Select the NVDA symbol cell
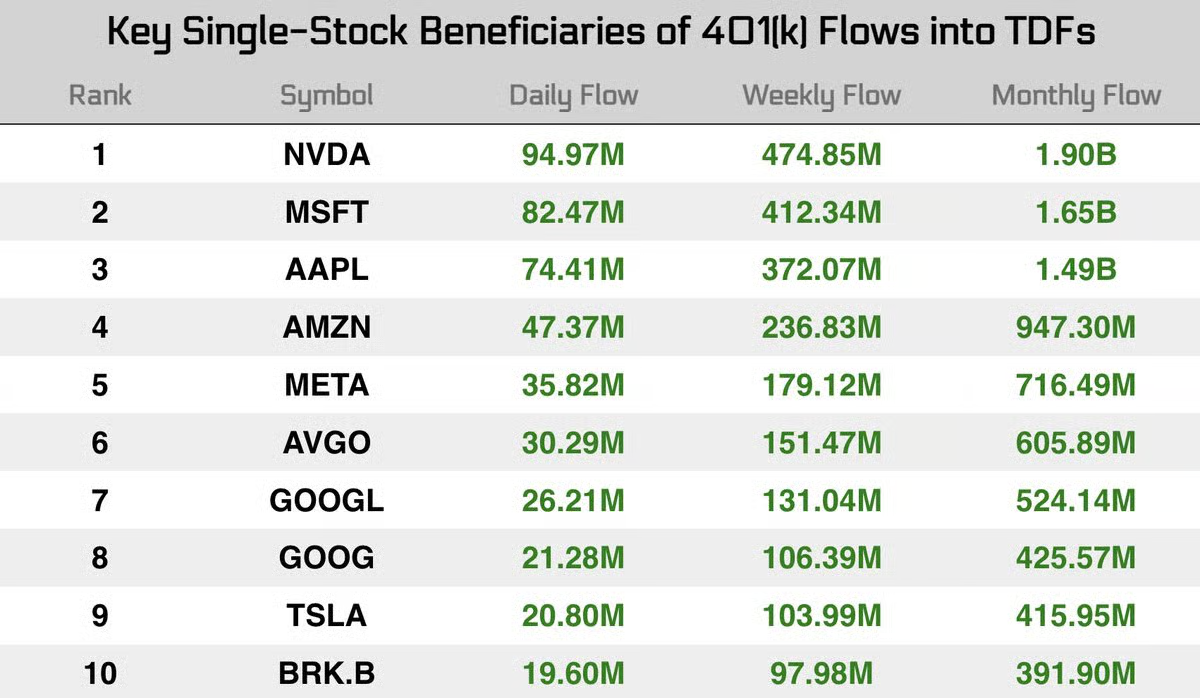The height and width of the screenshot is (698, 1200). click(326, 155)
